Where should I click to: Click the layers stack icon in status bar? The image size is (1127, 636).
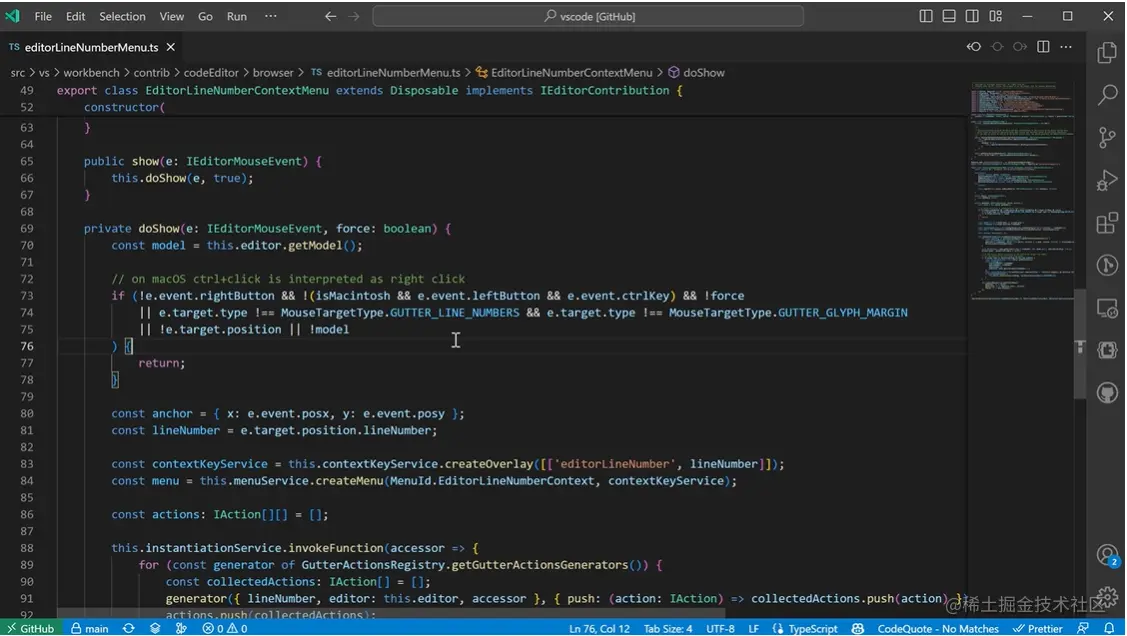point(155,628)
